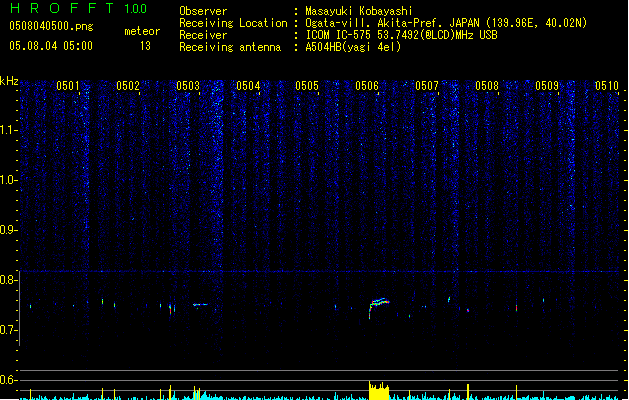
Task: Click the 0.8 kHz axis label
Action: click(9, 280)
